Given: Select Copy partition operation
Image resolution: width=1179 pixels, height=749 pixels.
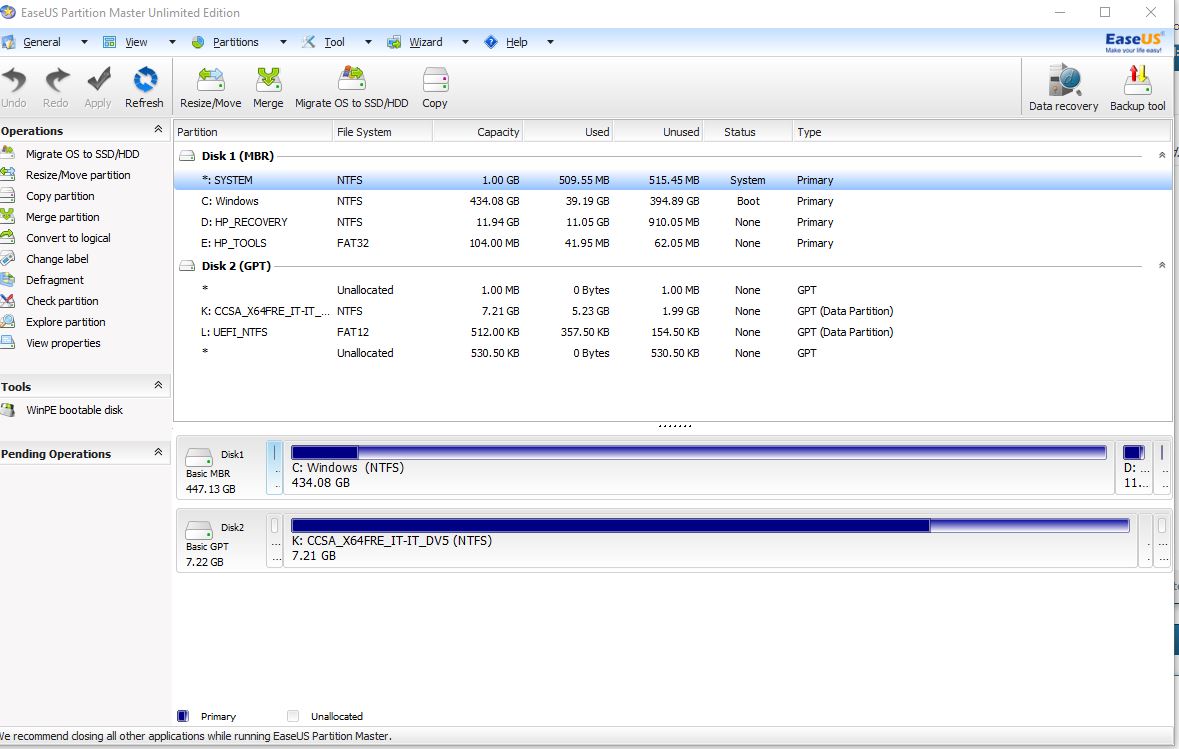Looking at the screenshot, I should point(60,196).
